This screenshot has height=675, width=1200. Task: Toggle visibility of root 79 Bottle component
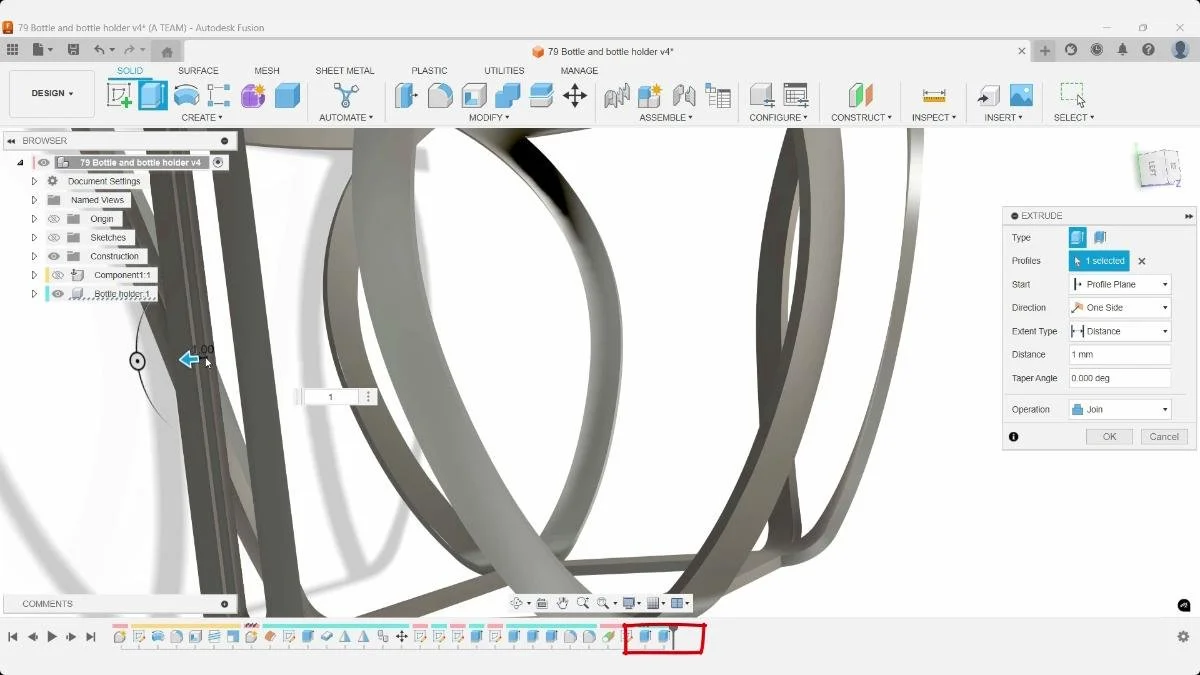click(43, 162)
